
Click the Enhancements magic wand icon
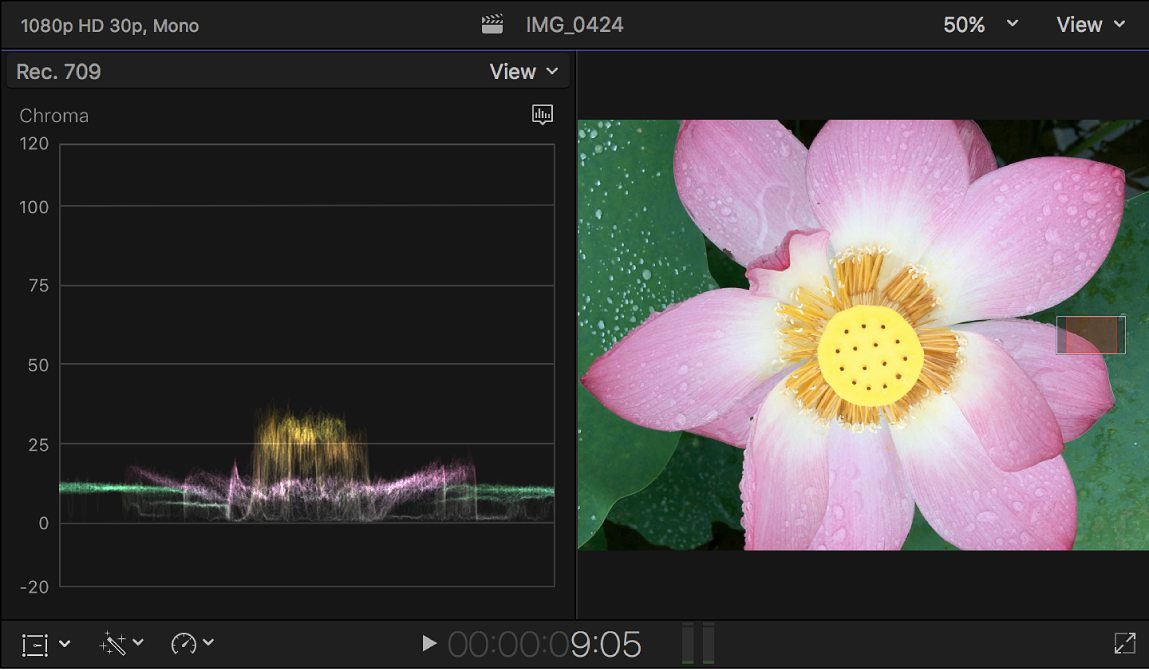tap(113, 644)
